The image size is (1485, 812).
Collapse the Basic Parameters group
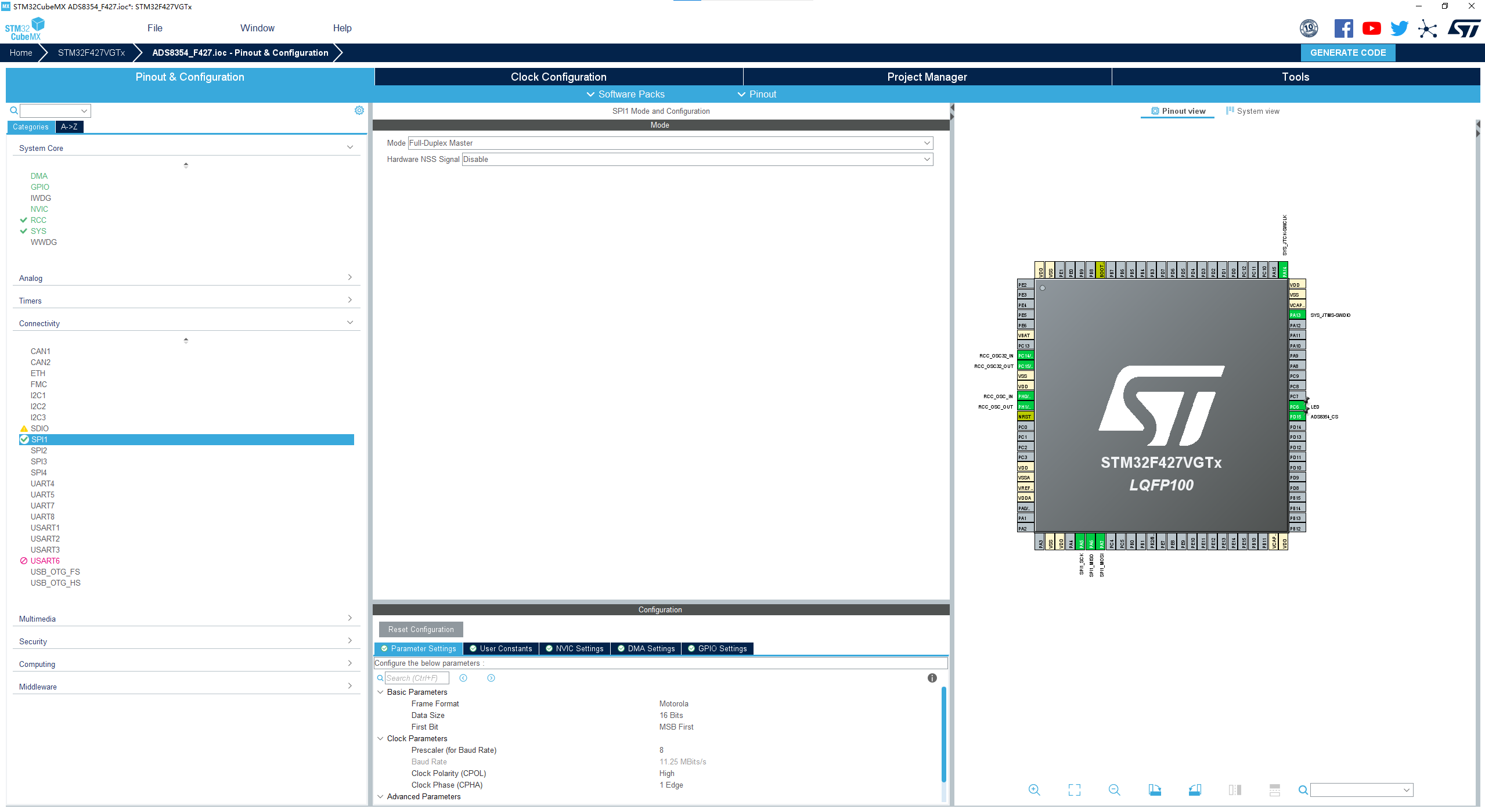pos(380,692)
